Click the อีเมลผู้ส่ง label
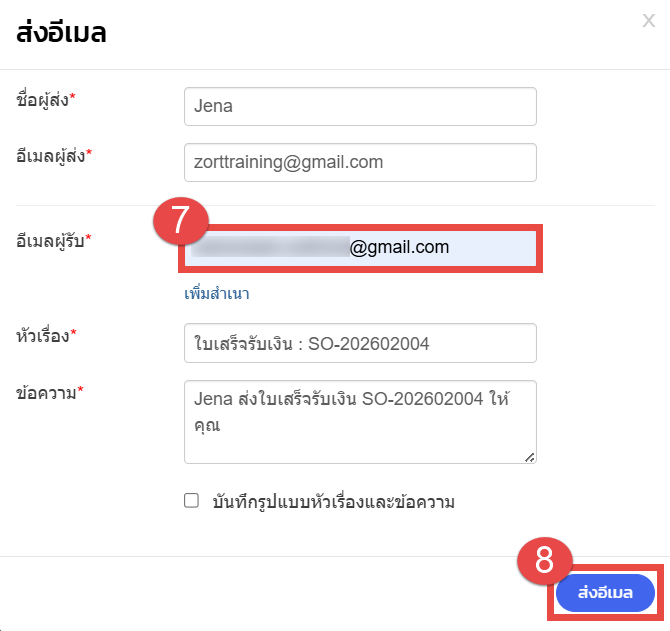This screenshot has width=670, height=631. [48, 155]
